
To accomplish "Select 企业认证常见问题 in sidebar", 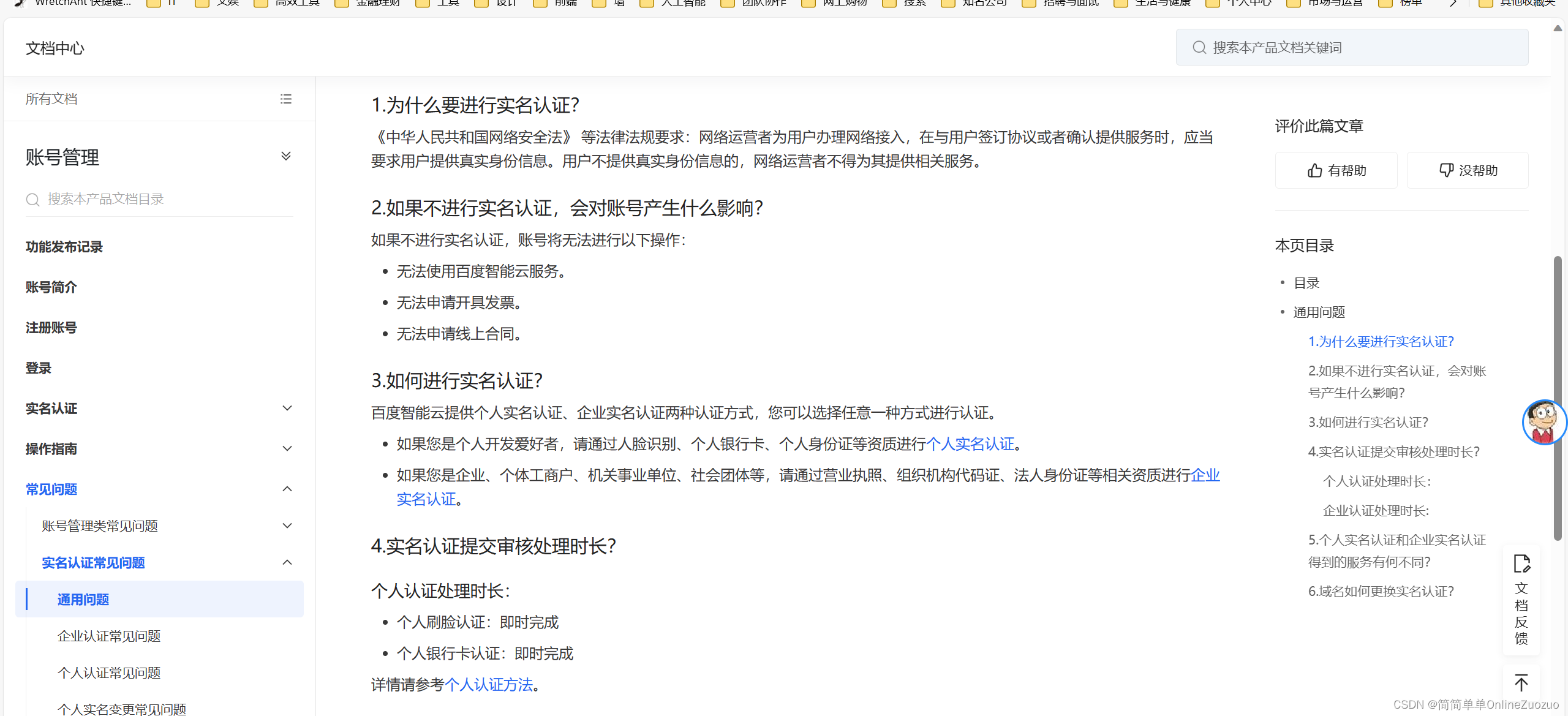I will (x=109, y=636).
